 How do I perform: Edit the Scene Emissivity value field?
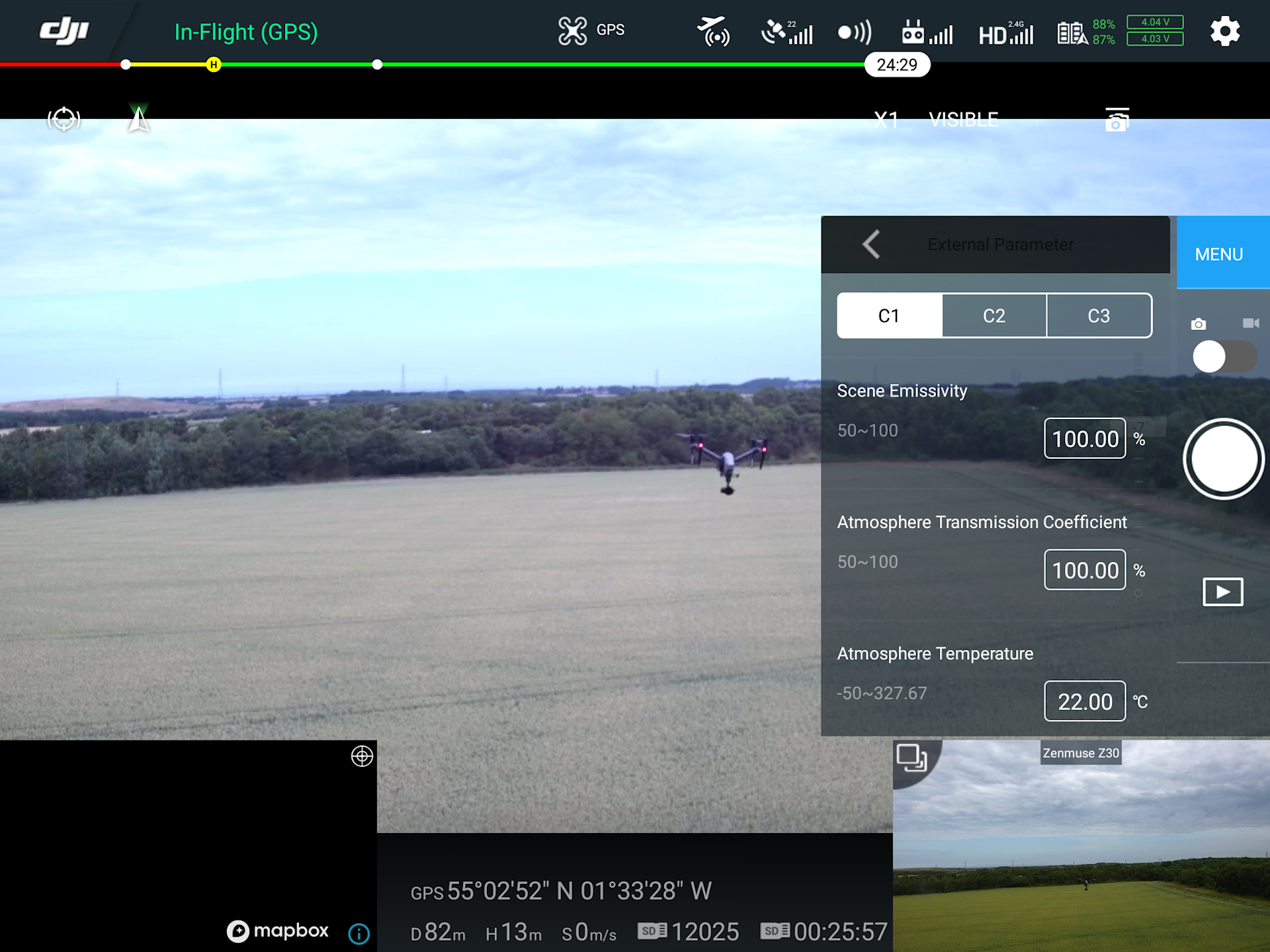click(1084, 439)
